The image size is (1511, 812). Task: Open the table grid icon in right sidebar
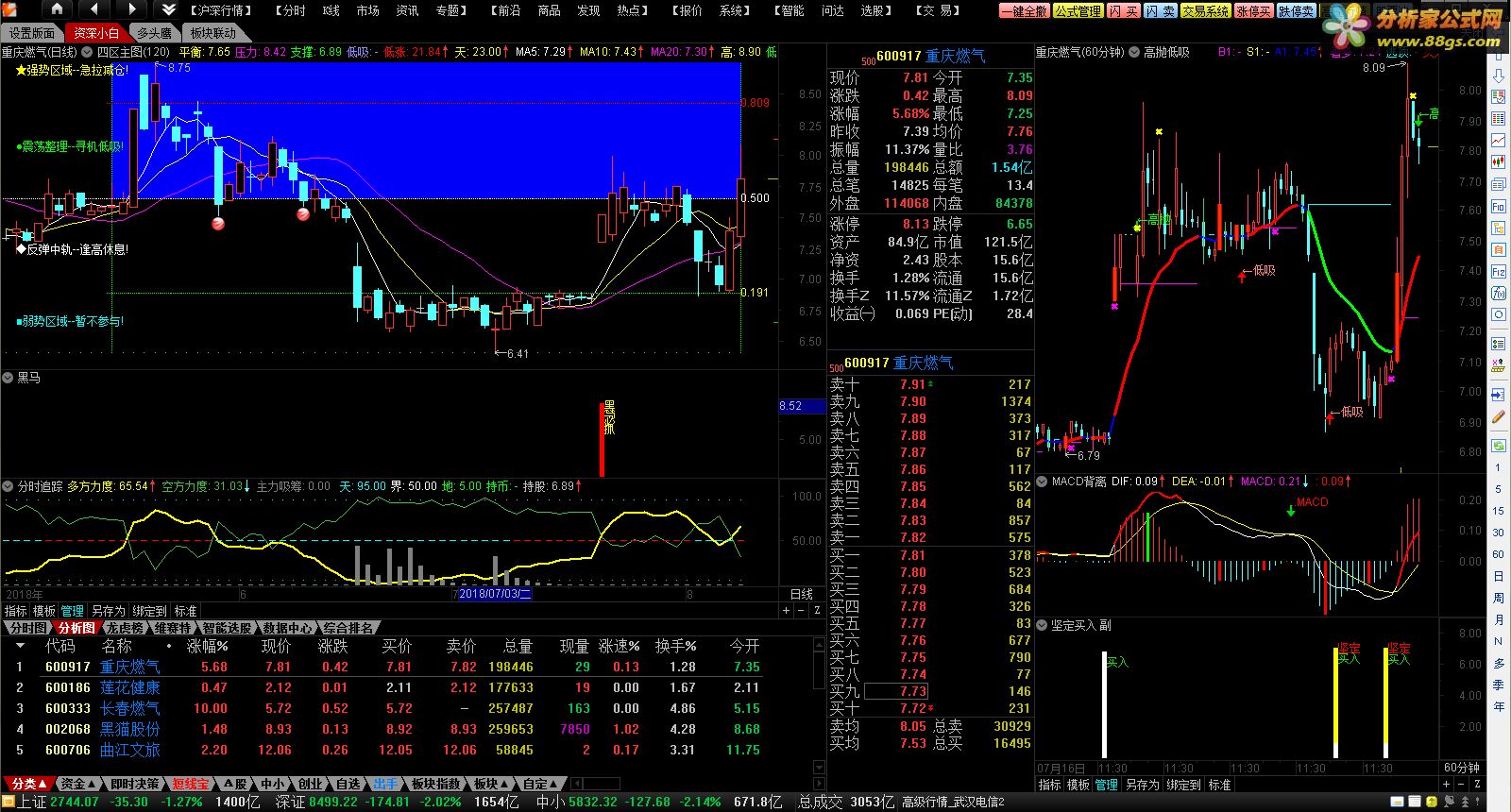1499,119
